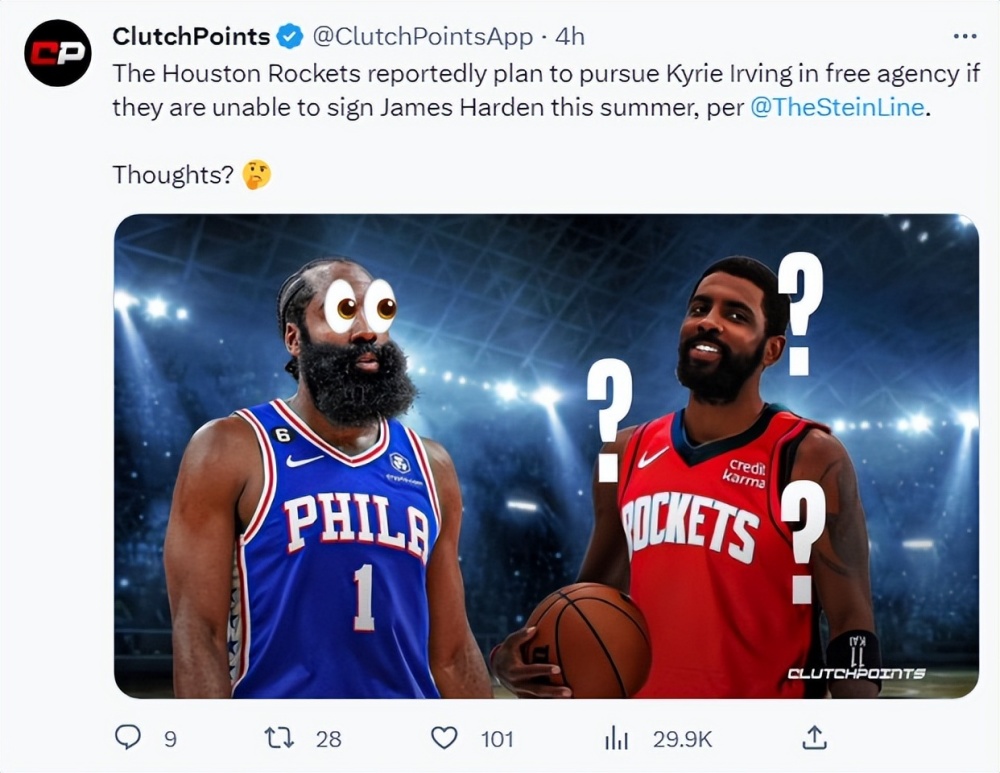1000x773 pixels.
Task: Click the 29.9K views count
Action: tap(682, 739)
